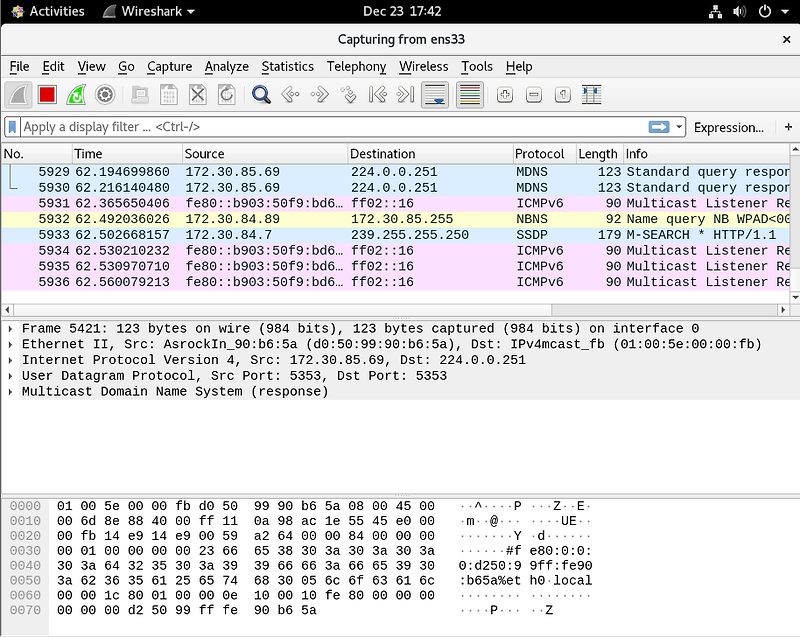Select packet 5932 NBNS row

click(395, 219)
